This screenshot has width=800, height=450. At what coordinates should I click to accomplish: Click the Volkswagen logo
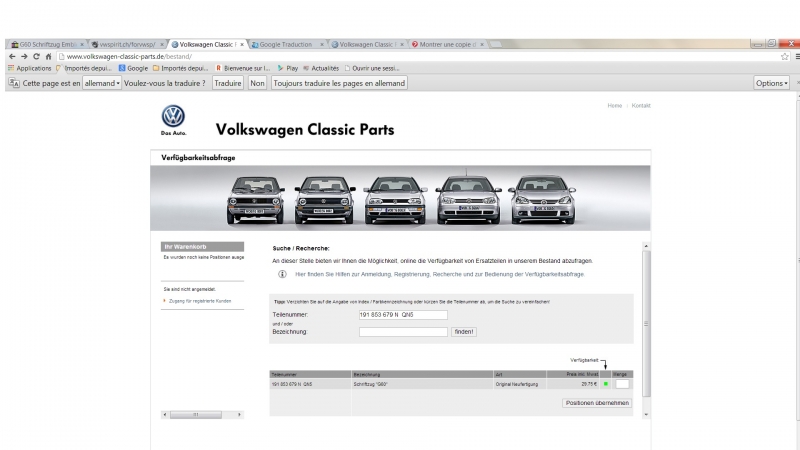pos(173,116)
